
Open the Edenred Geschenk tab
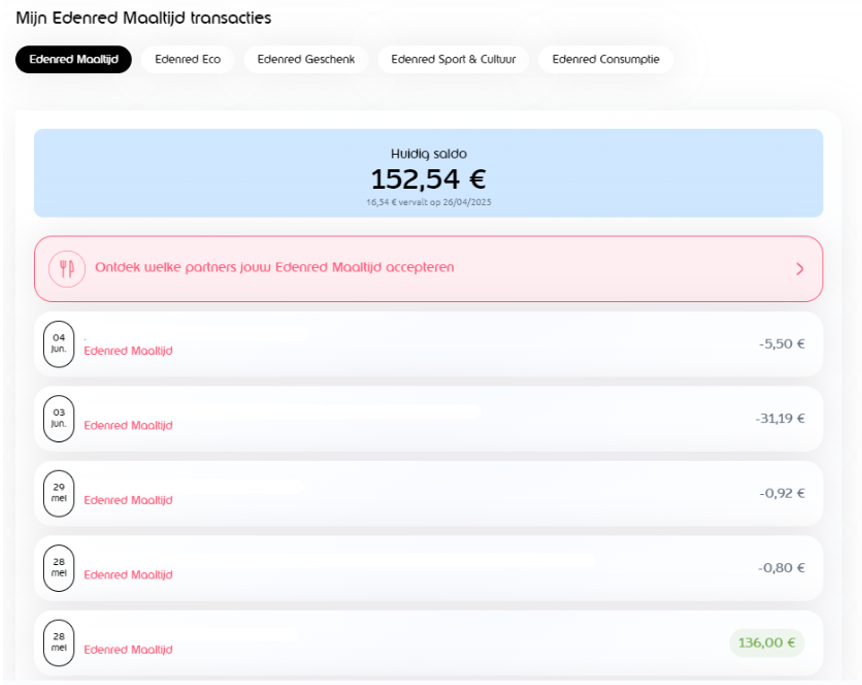click(306, 60)
